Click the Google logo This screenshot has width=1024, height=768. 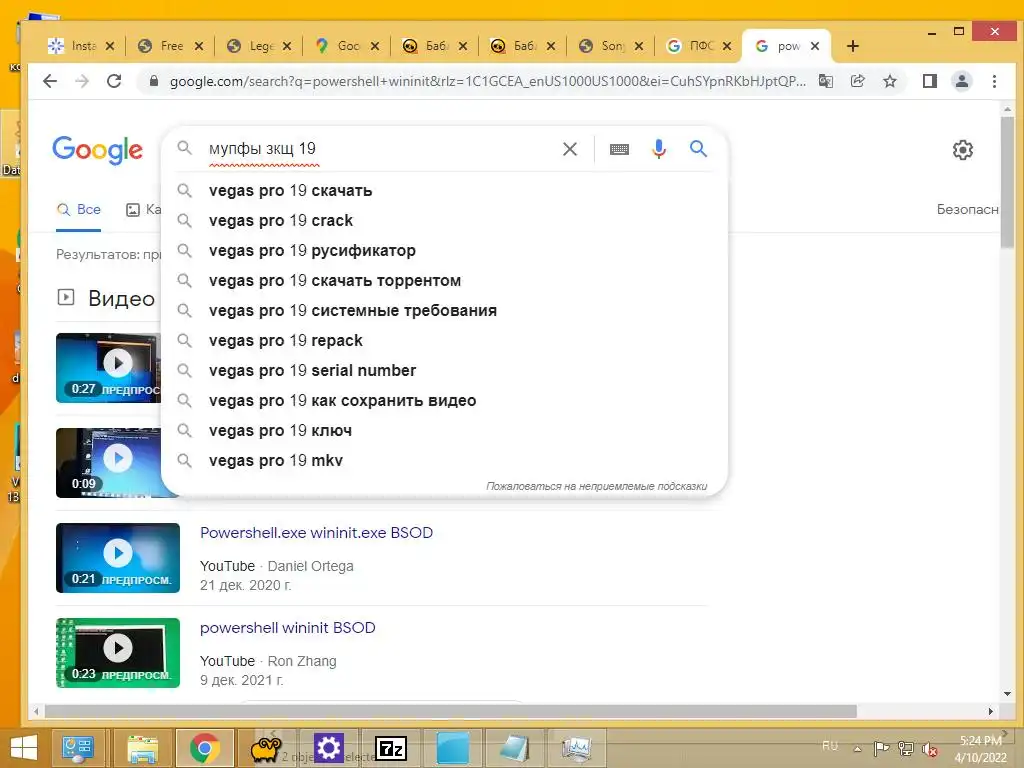[x=97, y=150]
